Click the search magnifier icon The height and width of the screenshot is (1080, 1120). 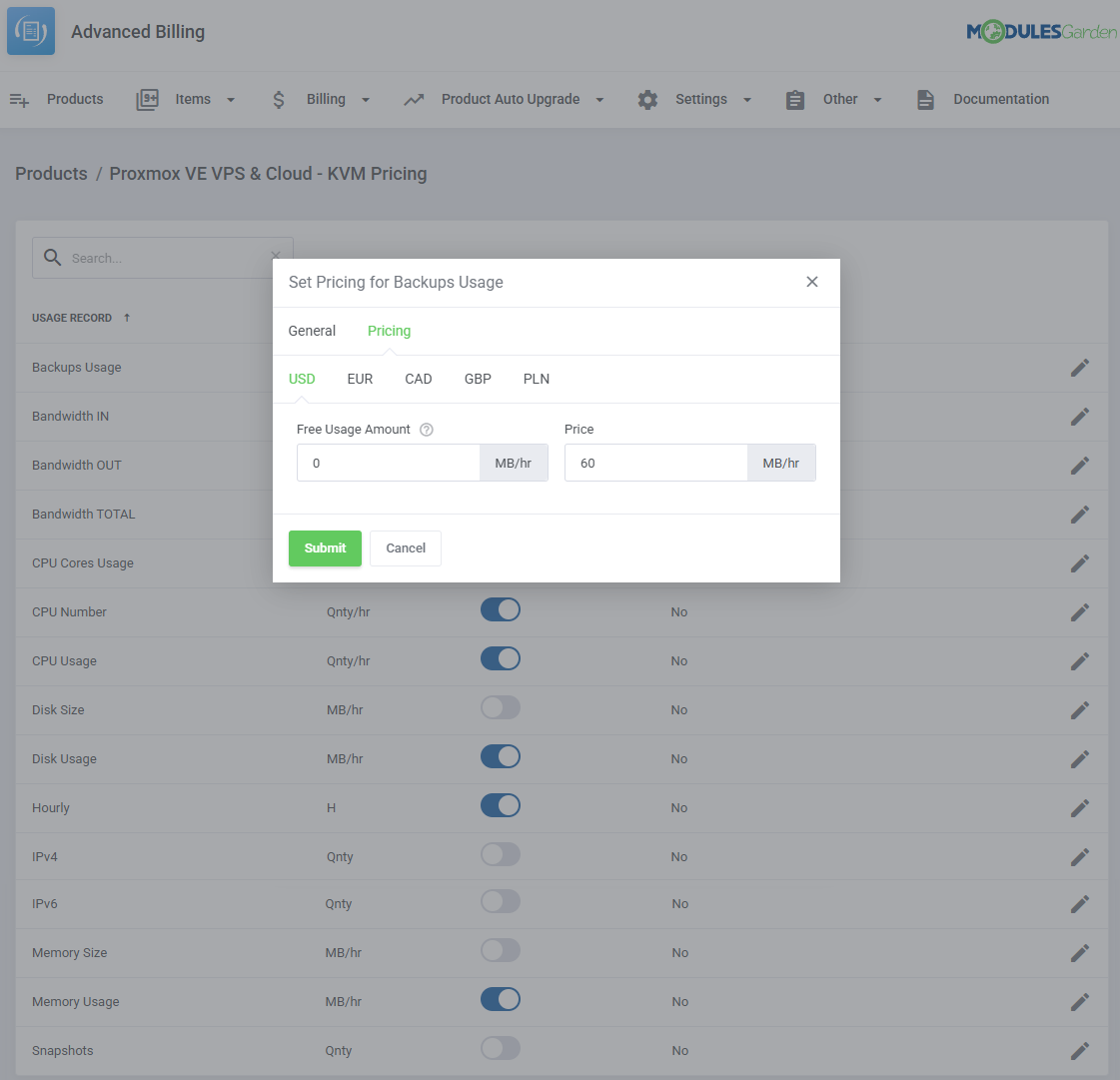pyautogui.click(x=53, y=258)
